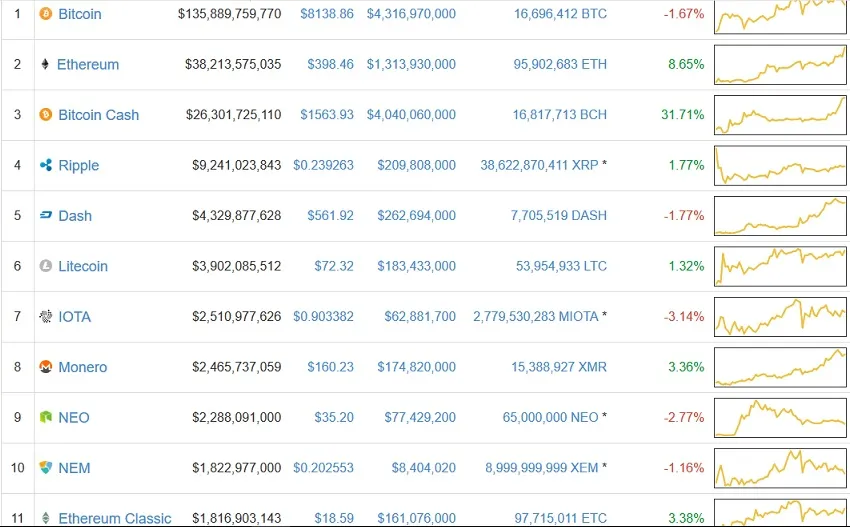Open the Litecoin price sparkline chart

(780, 266)
